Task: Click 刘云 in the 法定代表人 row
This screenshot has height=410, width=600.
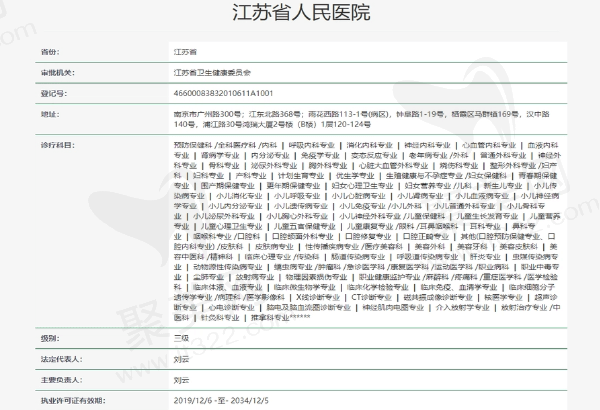Action: [x=181, y=359]
